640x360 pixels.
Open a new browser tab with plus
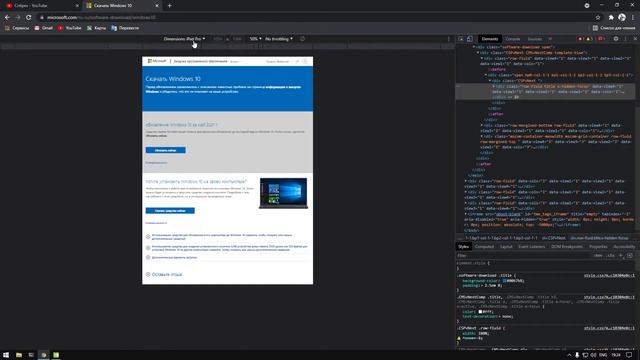(x=169, y=6)
